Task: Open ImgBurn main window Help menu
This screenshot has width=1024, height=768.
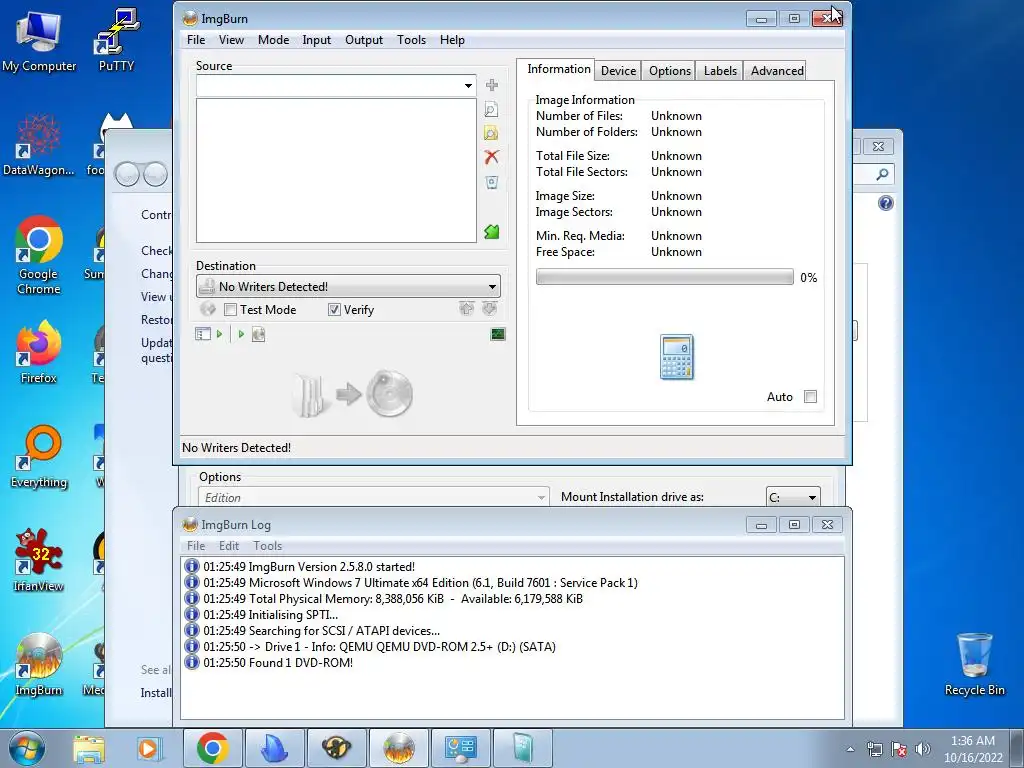Action: (452, 40)
